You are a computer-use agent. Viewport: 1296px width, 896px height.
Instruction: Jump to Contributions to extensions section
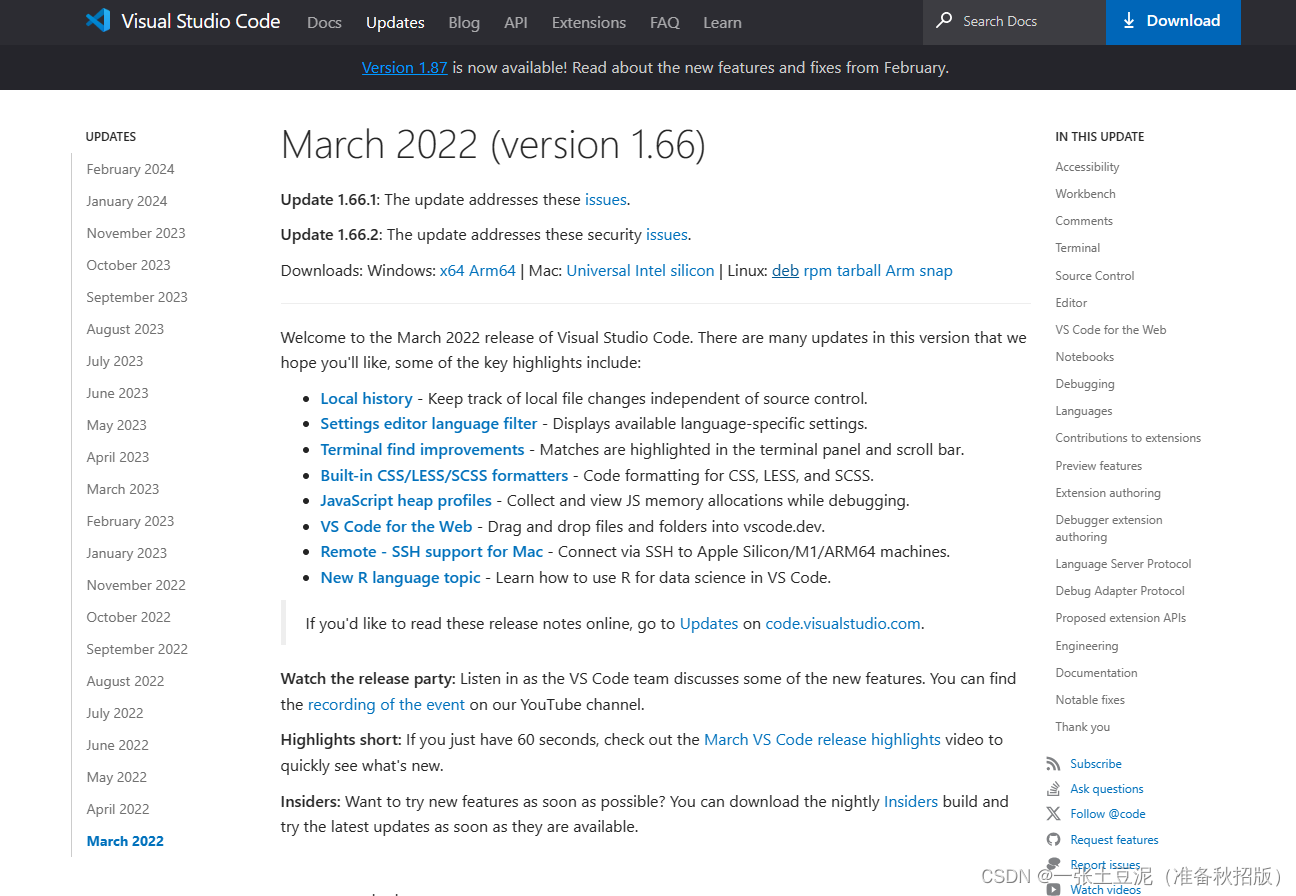pyautogui.click(x=1128, y=438)
